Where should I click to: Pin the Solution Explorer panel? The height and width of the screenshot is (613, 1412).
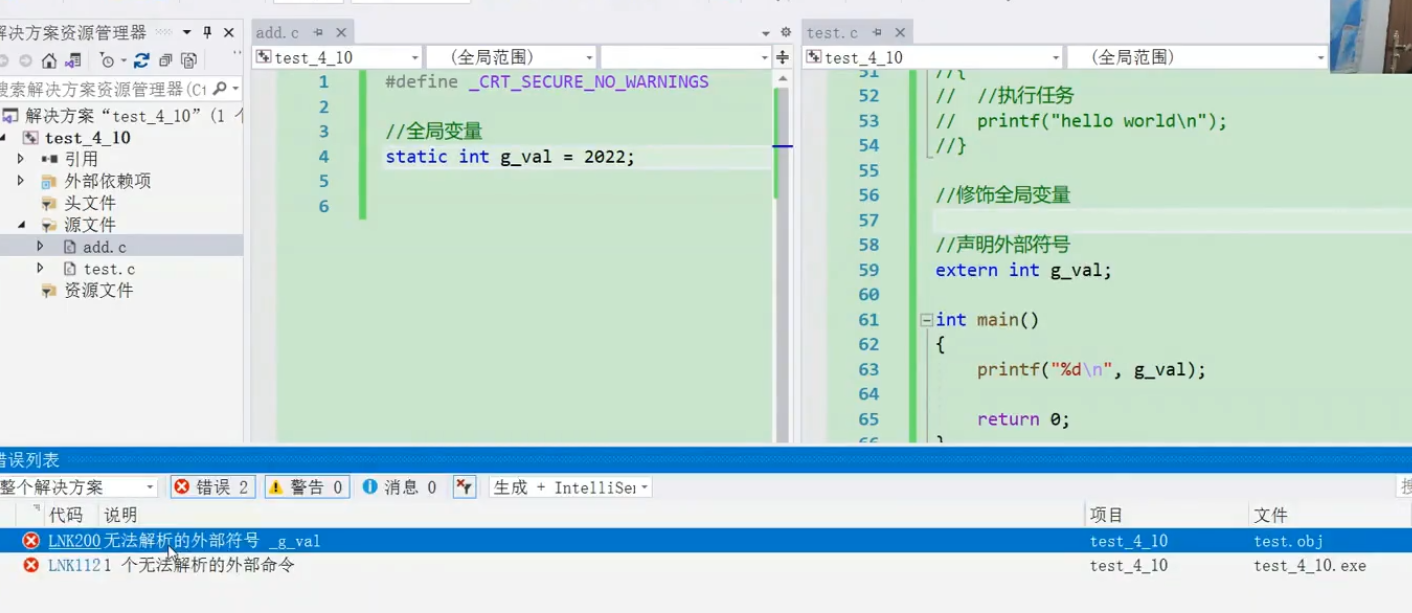207,32
